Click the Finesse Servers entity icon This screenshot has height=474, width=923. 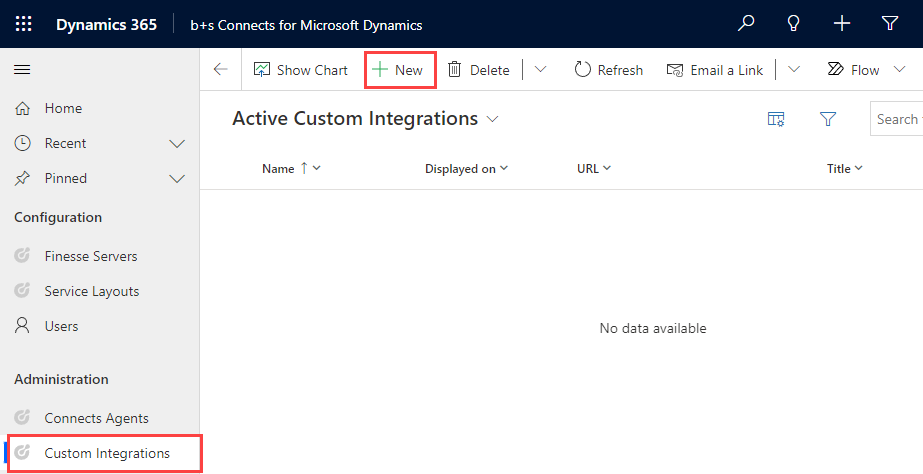tap(22, 256)
